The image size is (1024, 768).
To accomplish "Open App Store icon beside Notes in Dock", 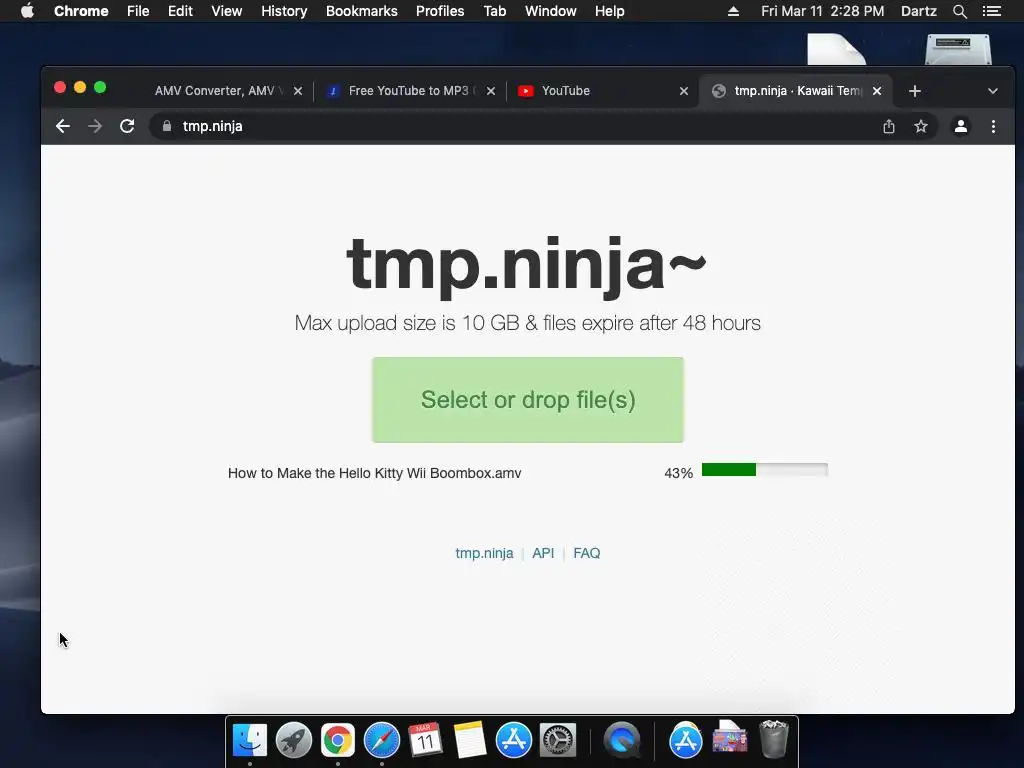I will [514, 740].
